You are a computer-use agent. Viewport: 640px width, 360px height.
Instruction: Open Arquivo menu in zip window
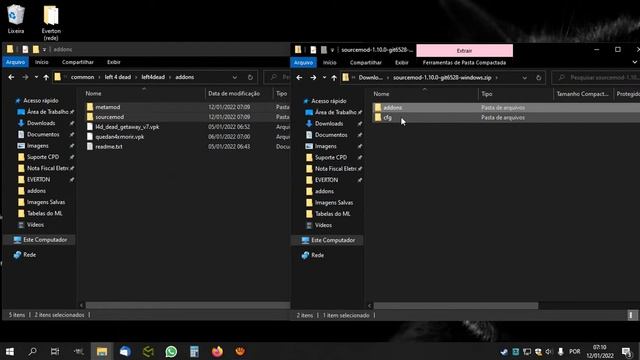(x=303, y=62)
